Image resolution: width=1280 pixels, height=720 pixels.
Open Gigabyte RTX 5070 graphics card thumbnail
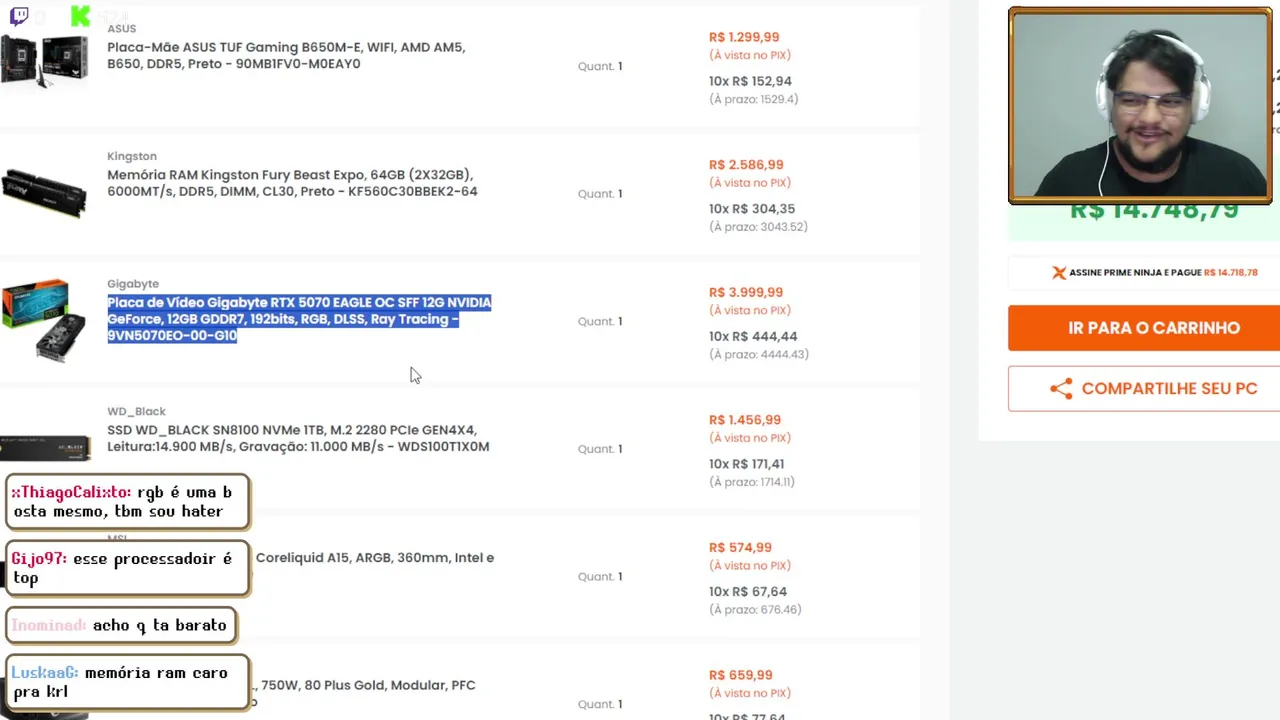tap(44, 320)
